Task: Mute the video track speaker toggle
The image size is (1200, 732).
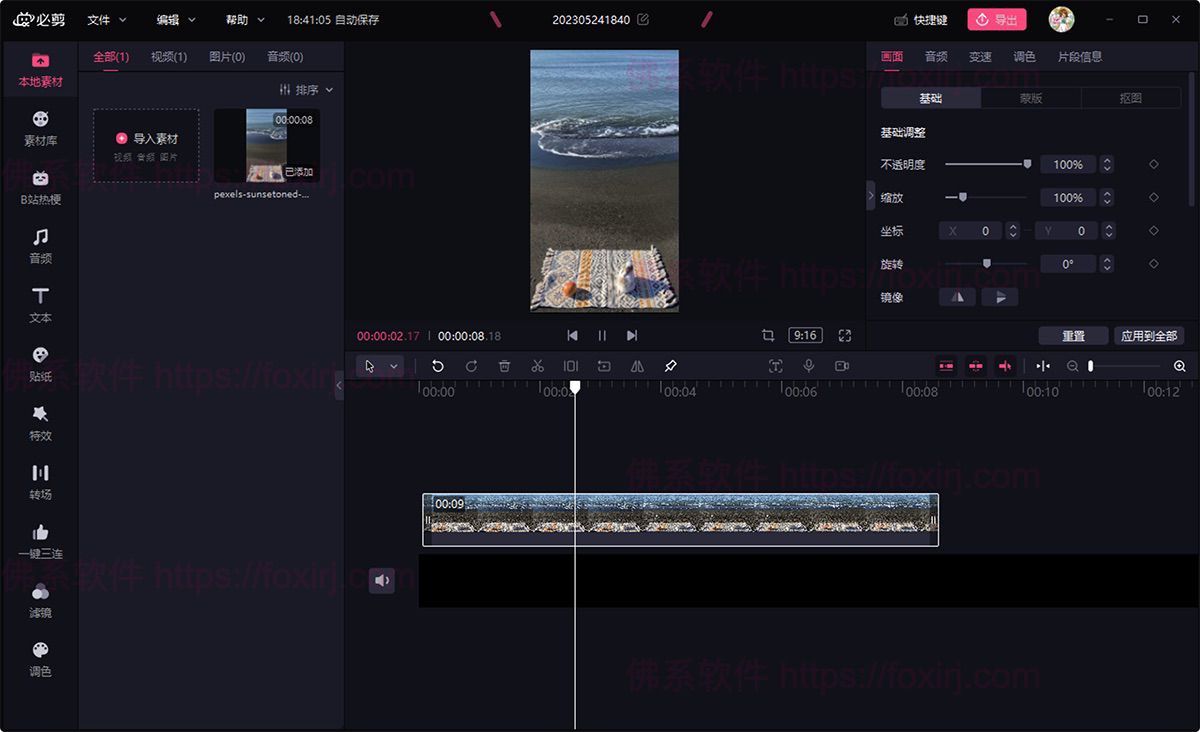Action: click(x=381, y=580)
